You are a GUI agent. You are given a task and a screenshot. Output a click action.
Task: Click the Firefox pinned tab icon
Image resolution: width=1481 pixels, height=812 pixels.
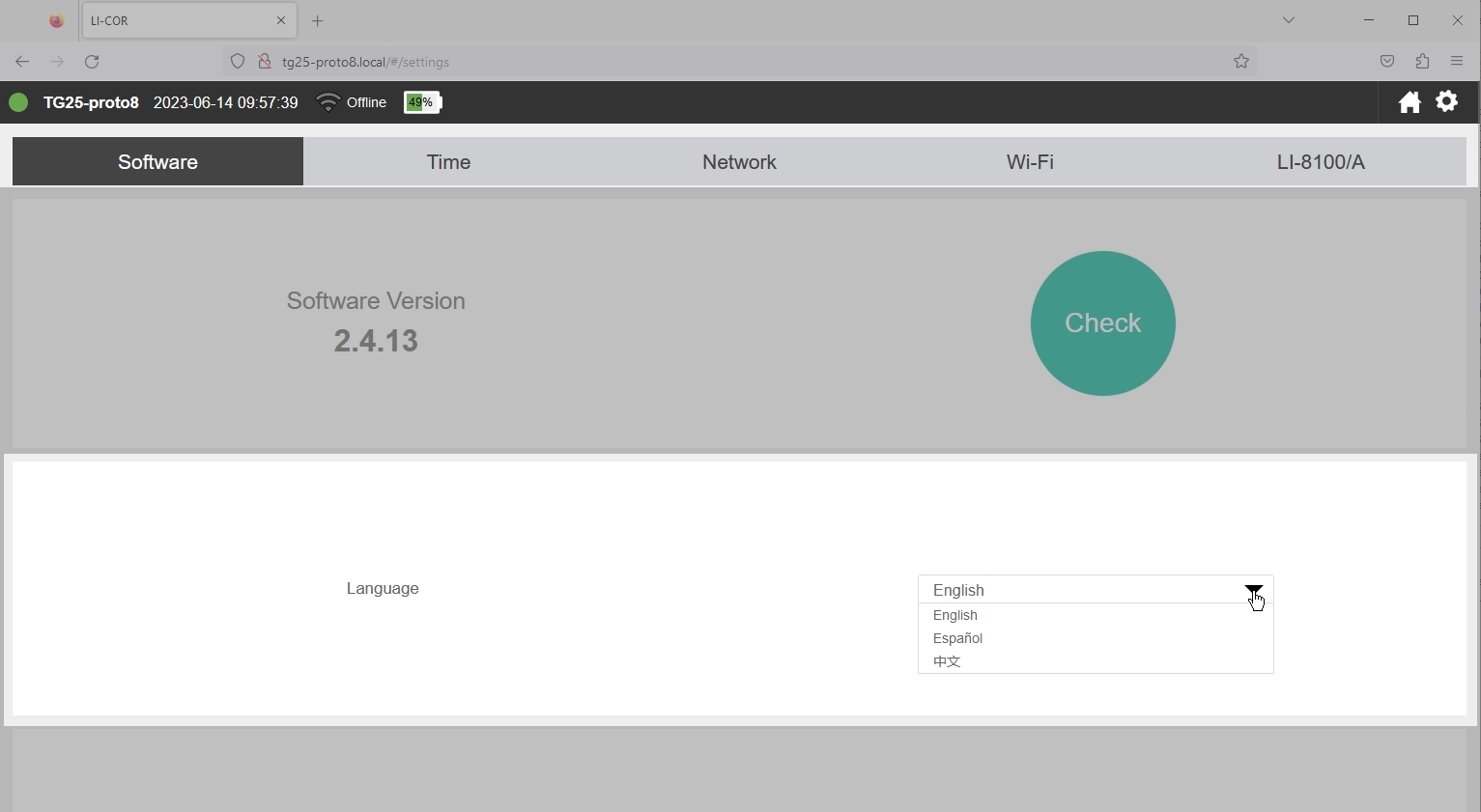pos(57,21)
